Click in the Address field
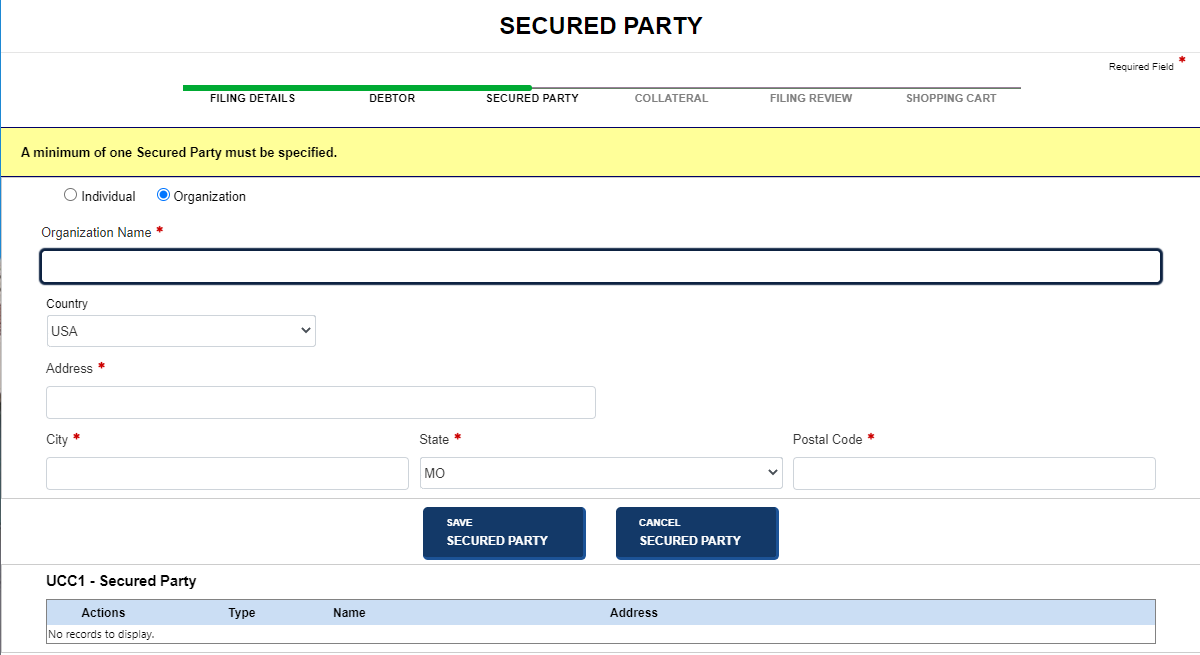 (320, 402)
